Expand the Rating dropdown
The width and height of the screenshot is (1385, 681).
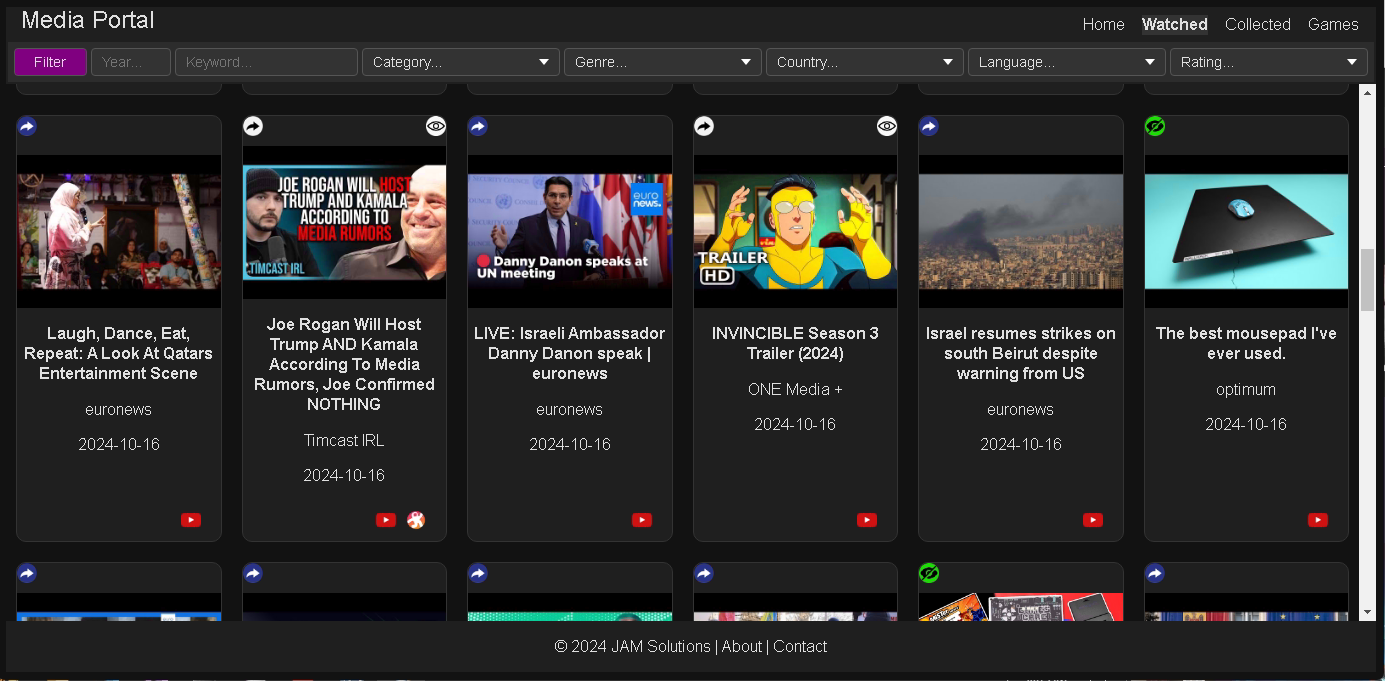1269,62
